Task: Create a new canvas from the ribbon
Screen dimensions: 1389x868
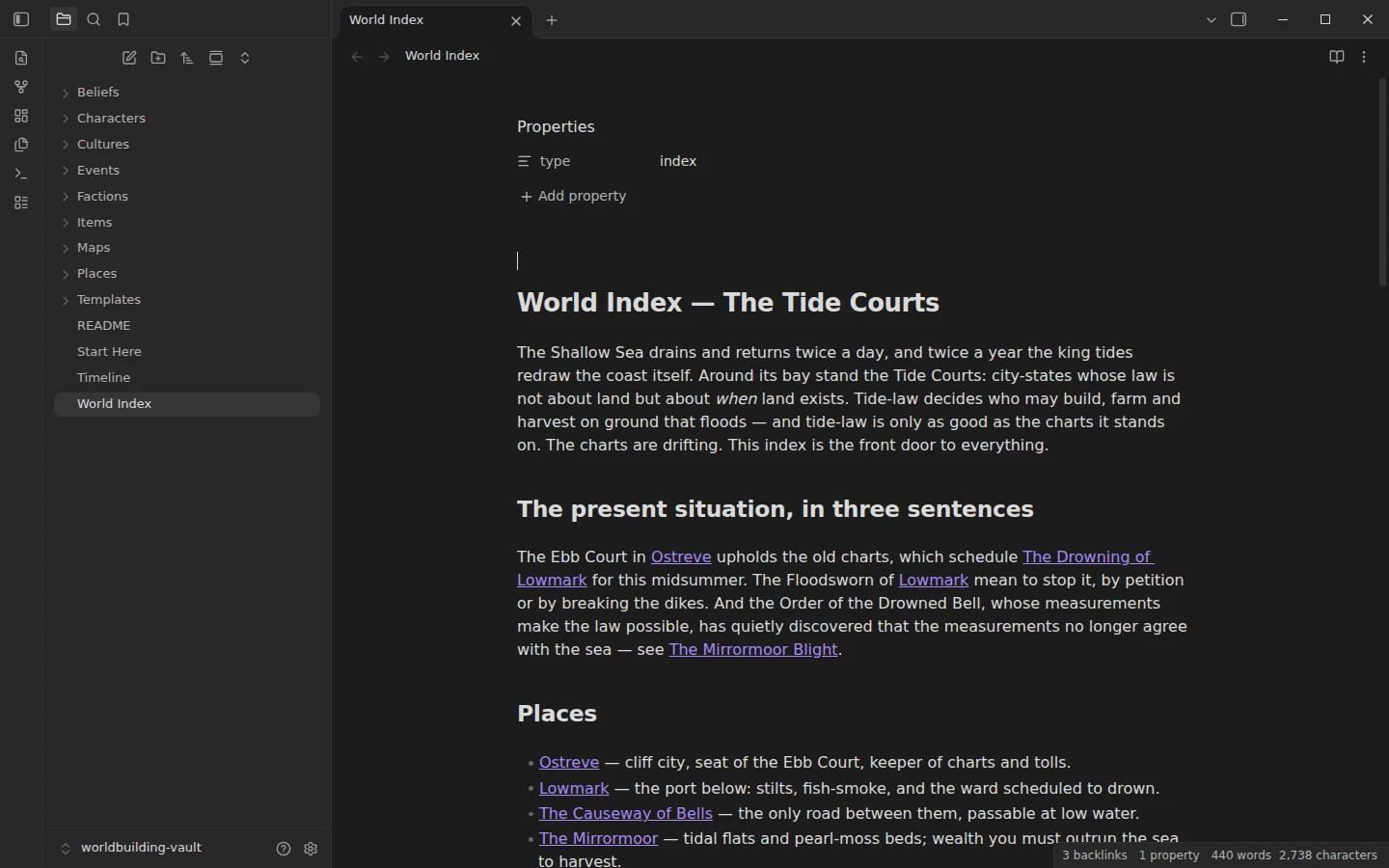Action: 21,116
